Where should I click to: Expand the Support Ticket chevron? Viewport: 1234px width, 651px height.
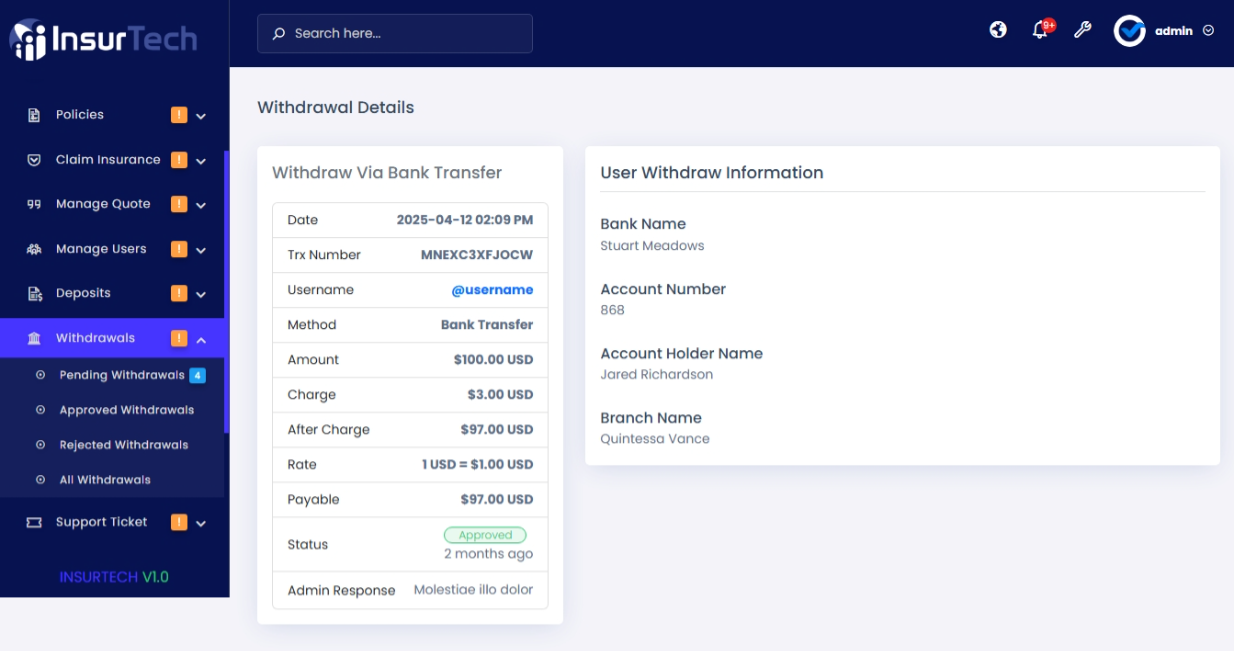201,523
